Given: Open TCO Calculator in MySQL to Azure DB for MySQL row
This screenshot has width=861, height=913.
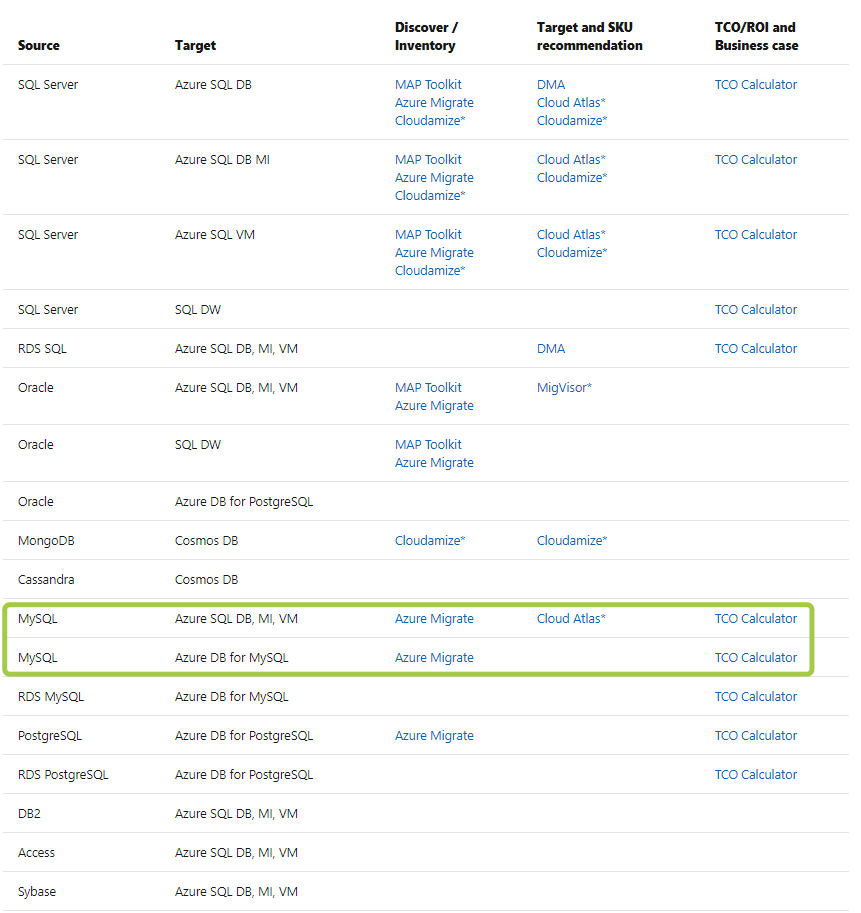Looking at the screenshot, I should (x=756, y=658).
